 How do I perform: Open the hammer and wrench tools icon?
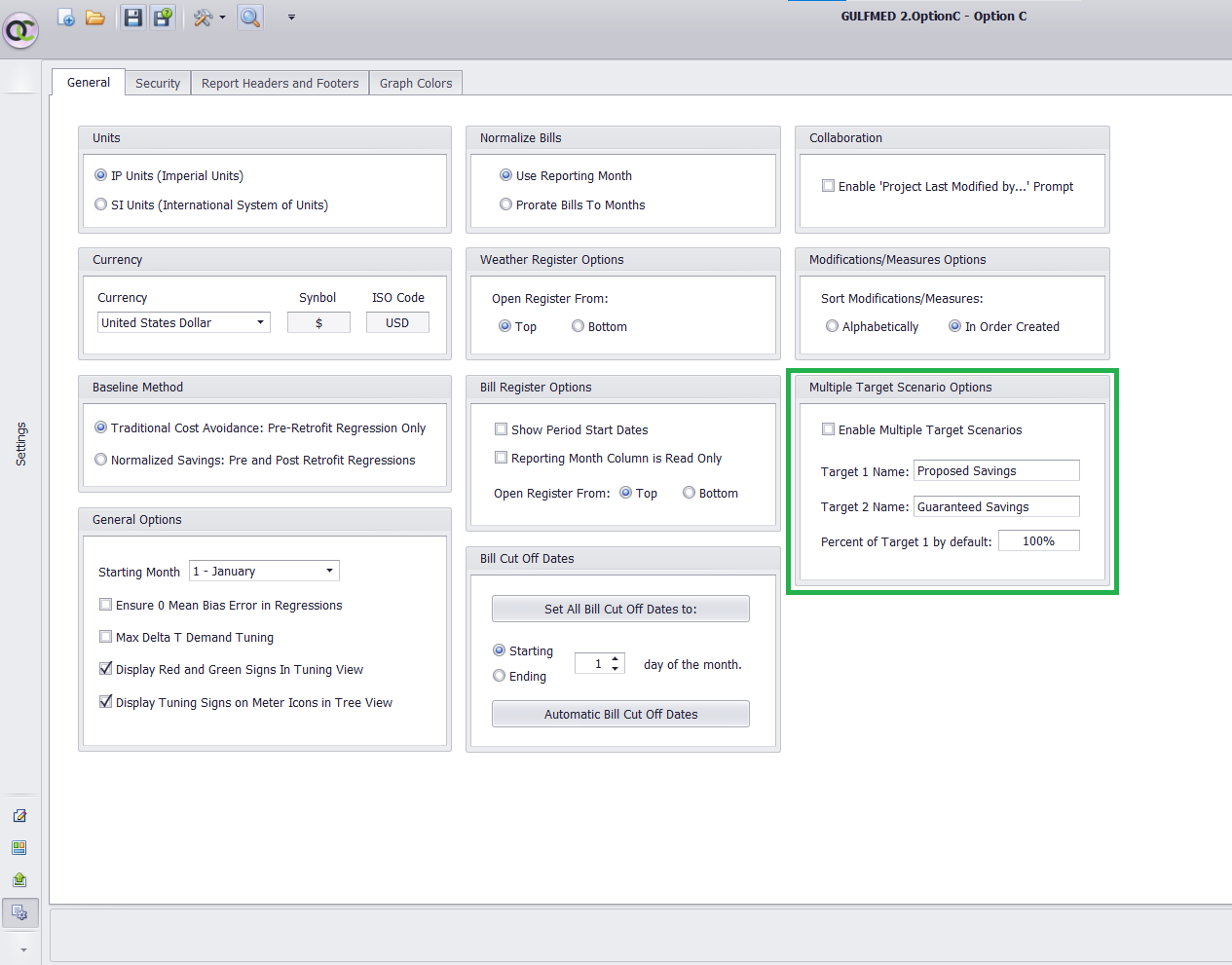pyautogui.click(x=203, y=17)
